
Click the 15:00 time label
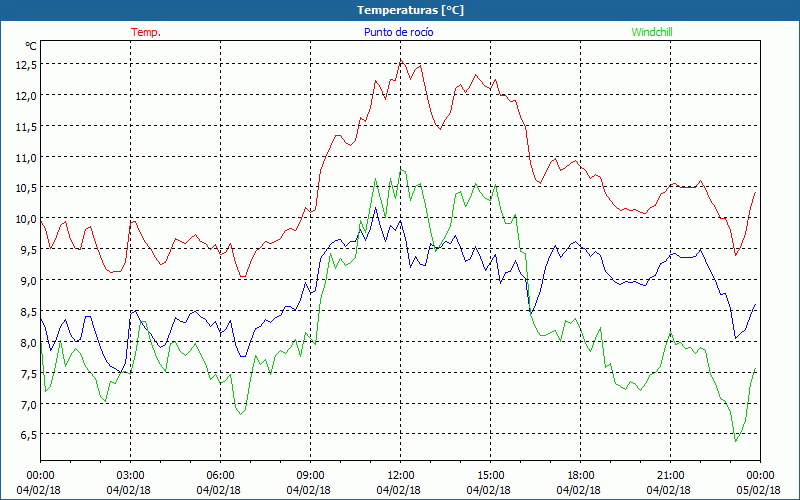(490, 476)
